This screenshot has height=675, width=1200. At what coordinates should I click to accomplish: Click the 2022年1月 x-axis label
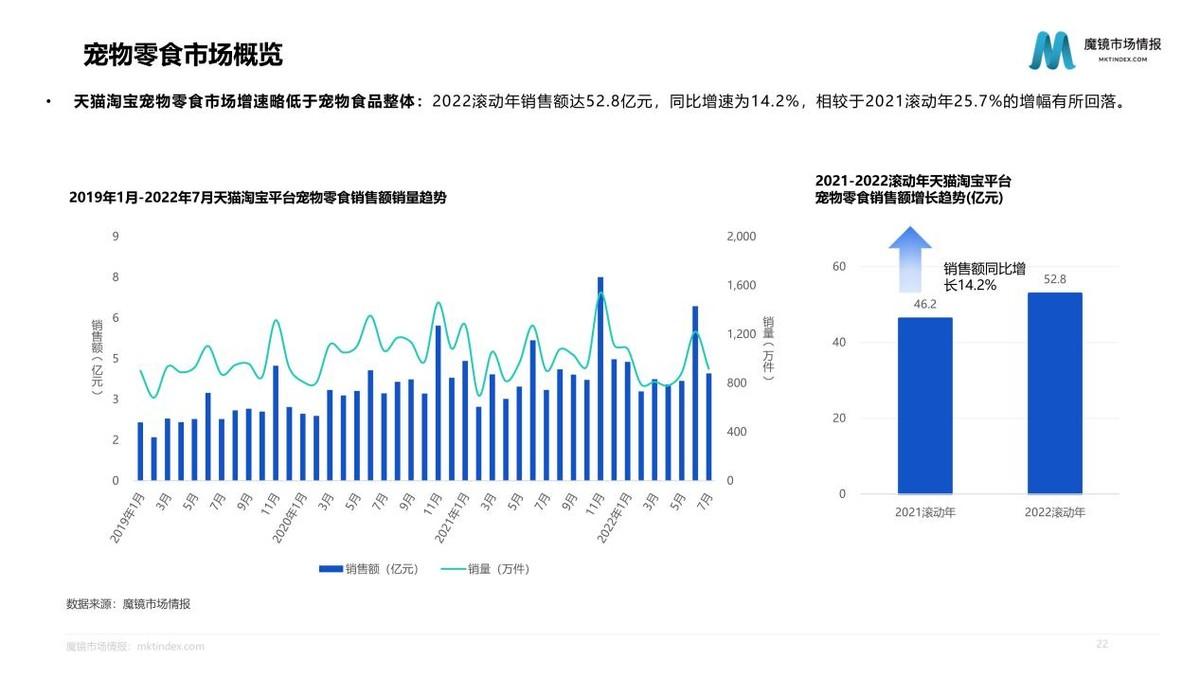[x=612, y=516]
